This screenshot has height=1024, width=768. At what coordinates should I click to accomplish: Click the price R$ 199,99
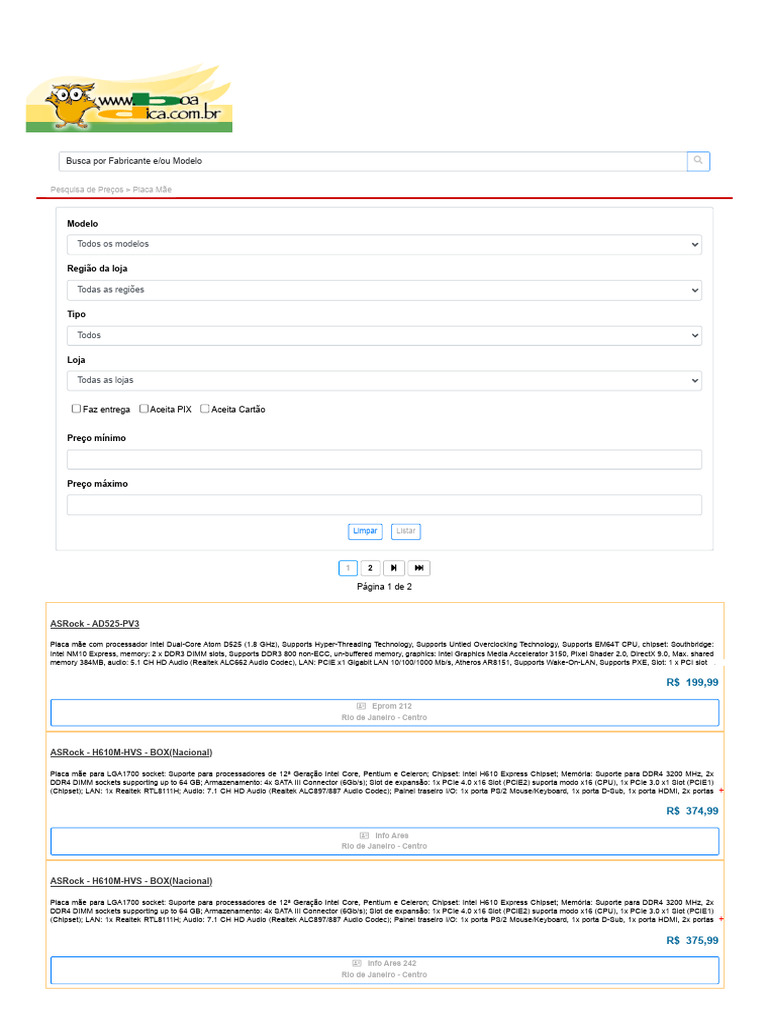[692, 682]
